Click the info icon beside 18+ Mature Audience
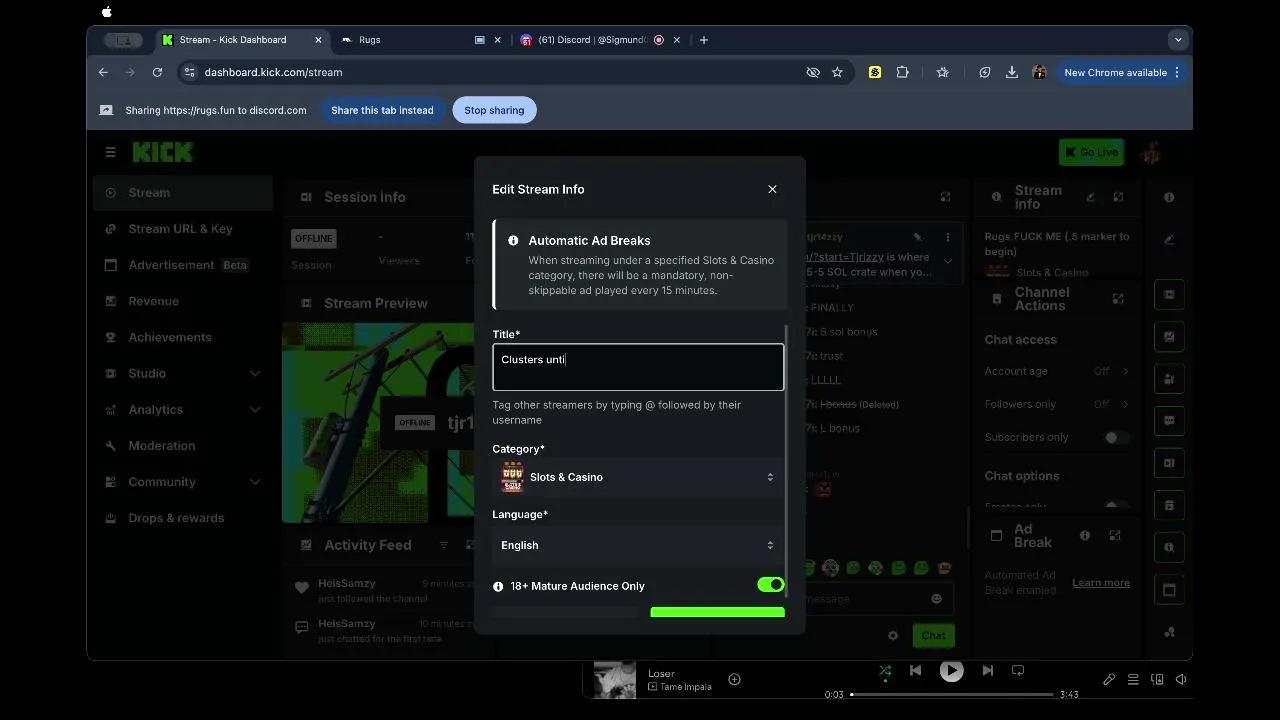 point(498,586)
